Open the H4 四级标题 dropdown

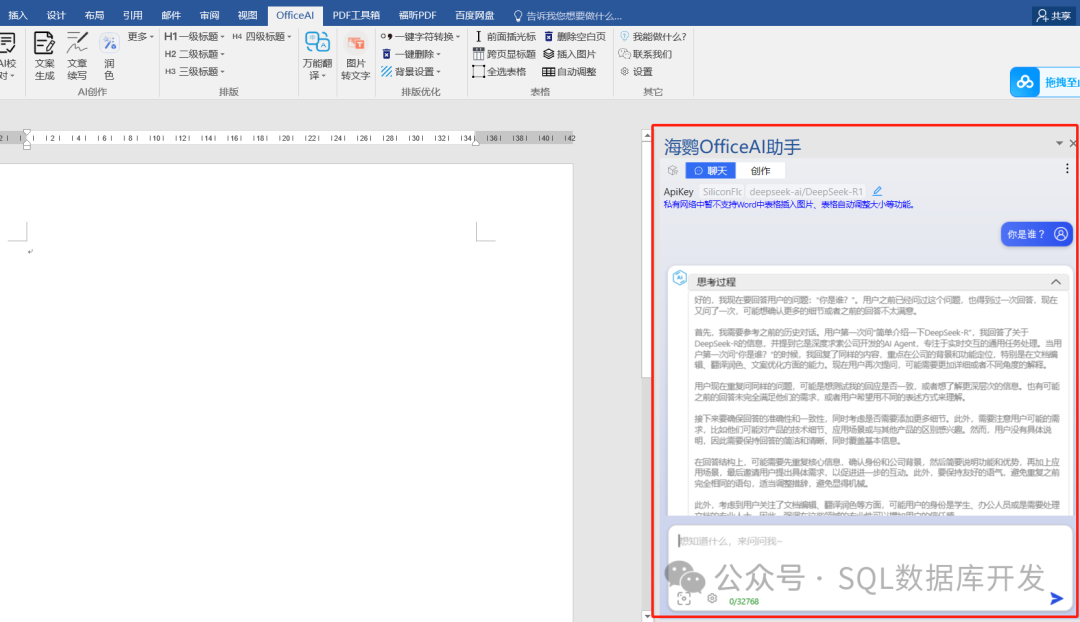262,37
